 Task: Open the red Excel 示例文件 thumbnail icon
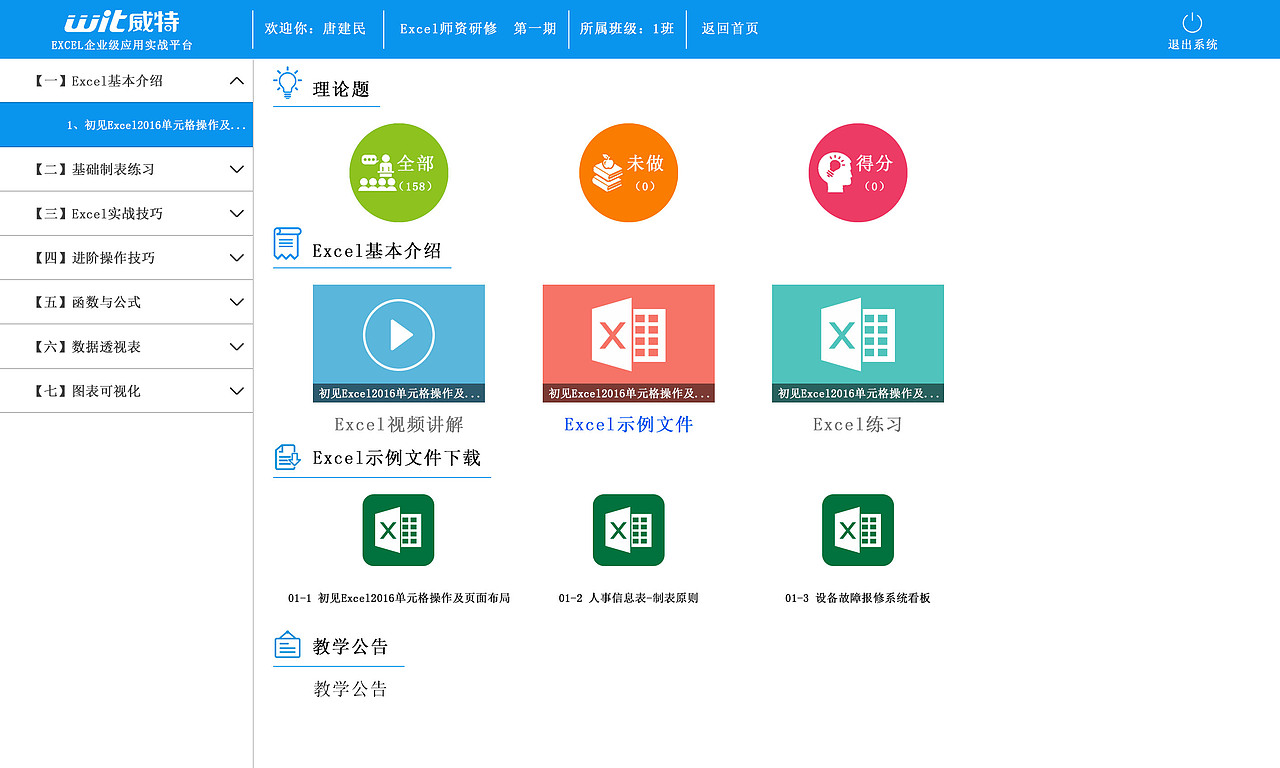pyautogui.click(x=628, y=340)
